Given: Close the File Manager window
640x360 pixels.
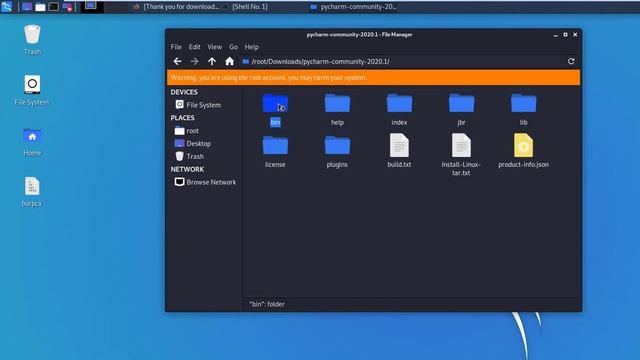Looking at the screenshot, I should click(x=575, y=35).
